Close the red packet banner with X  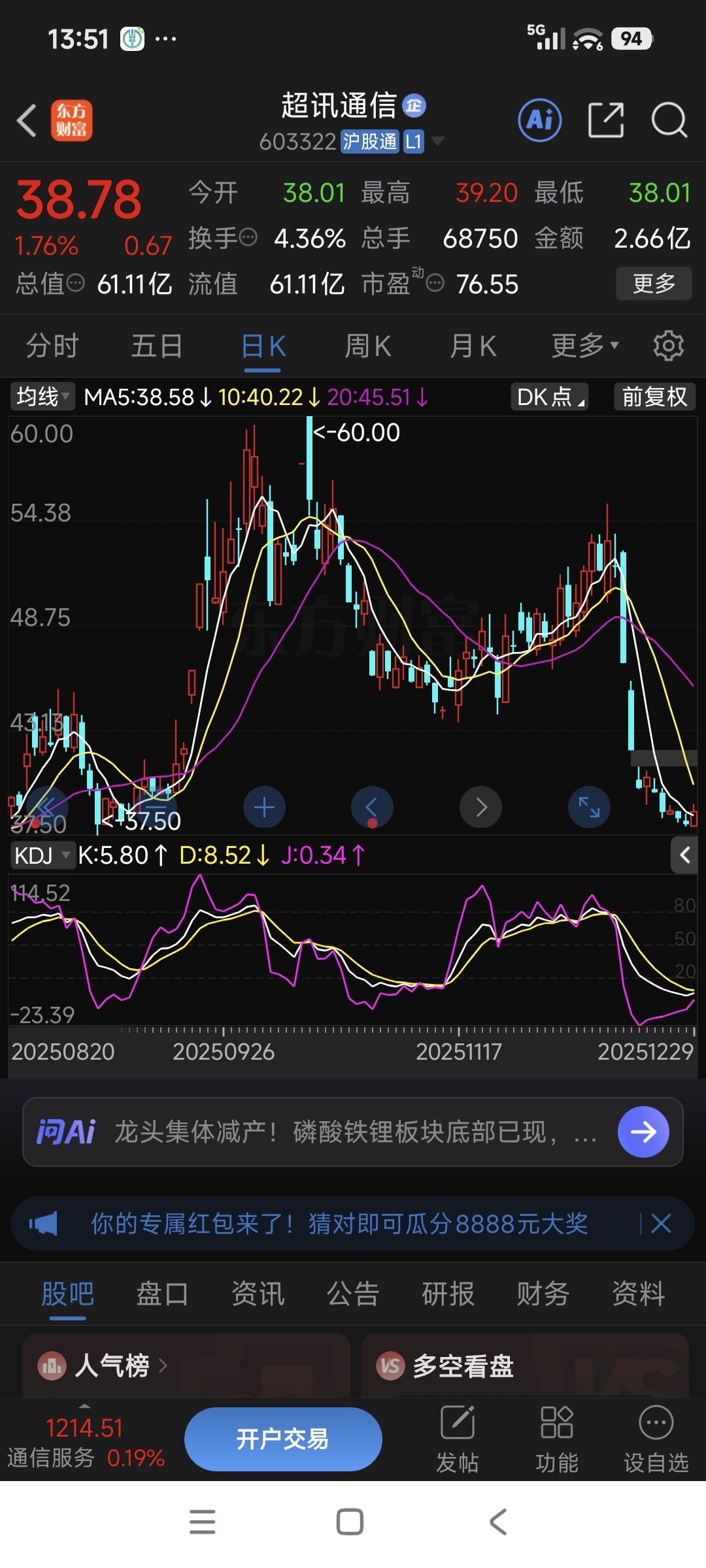point(661,1223)
